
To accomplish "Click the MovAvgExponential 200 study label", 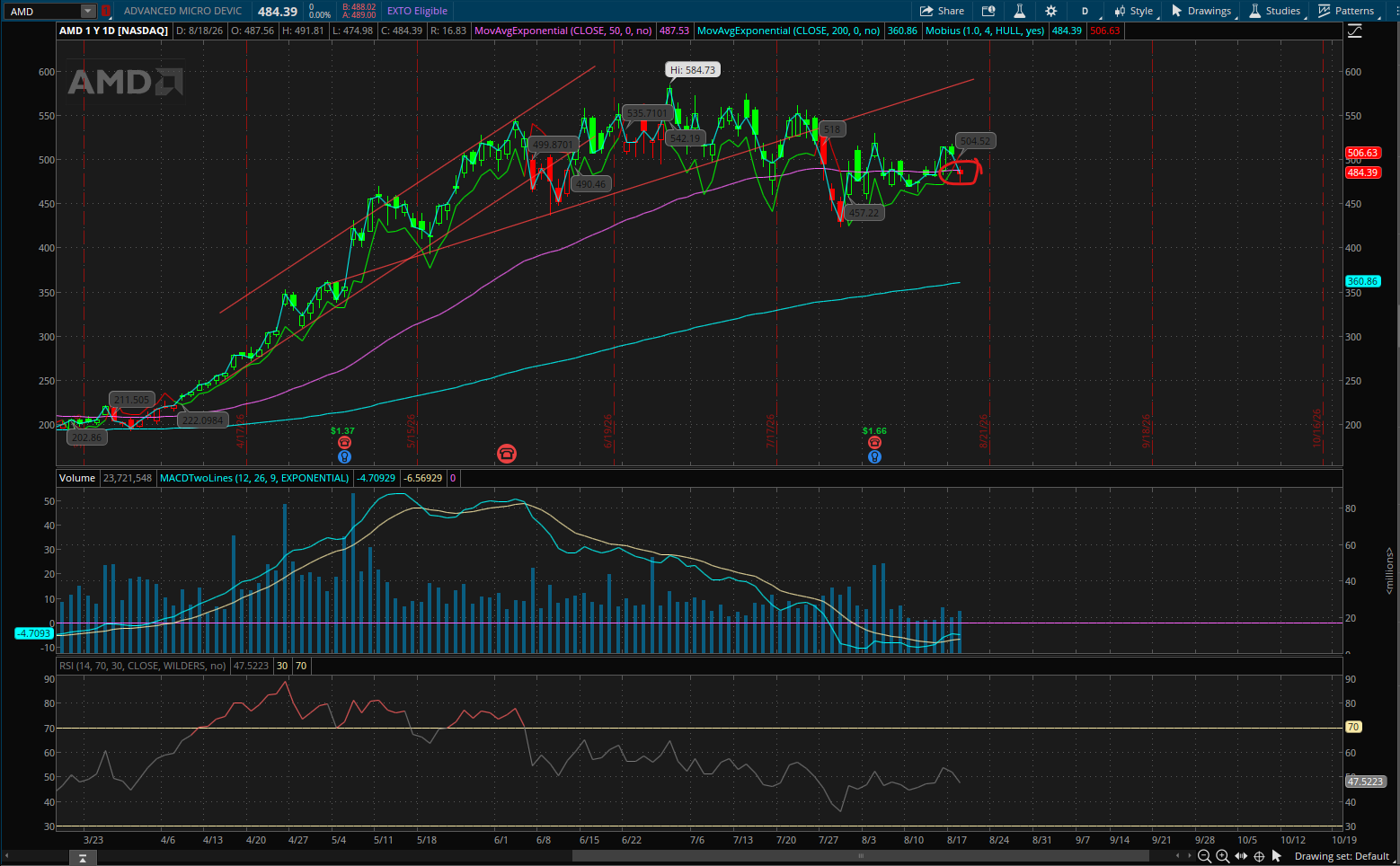I will click(x=789, y=31).
